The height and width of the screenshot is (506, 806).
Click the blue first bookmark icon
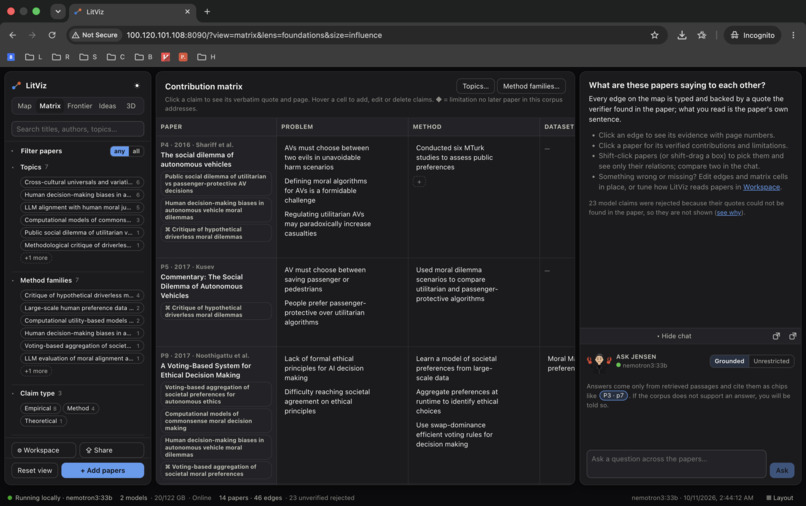click(11, 57)
